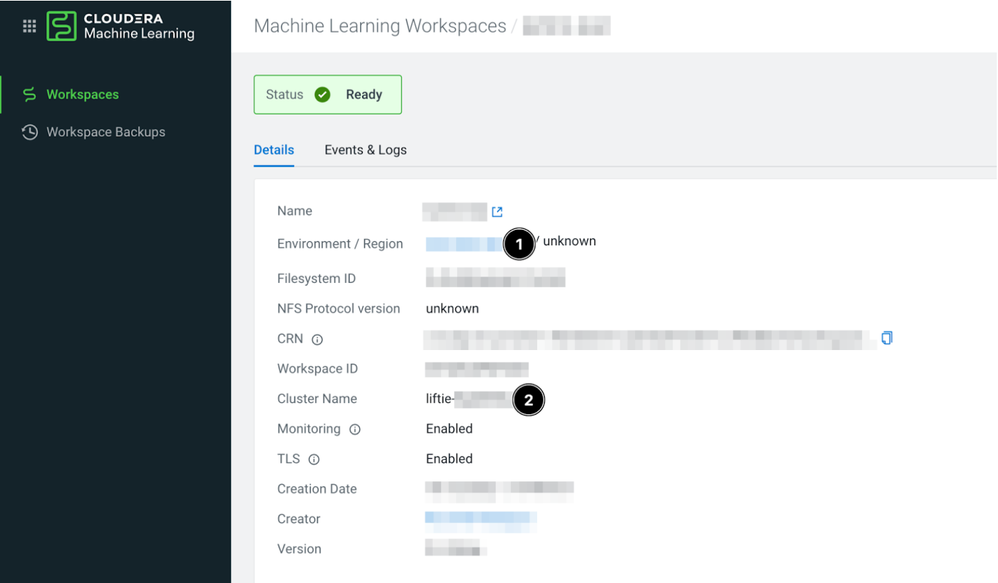Click the 'Cluster Name' label

(317, 398)
